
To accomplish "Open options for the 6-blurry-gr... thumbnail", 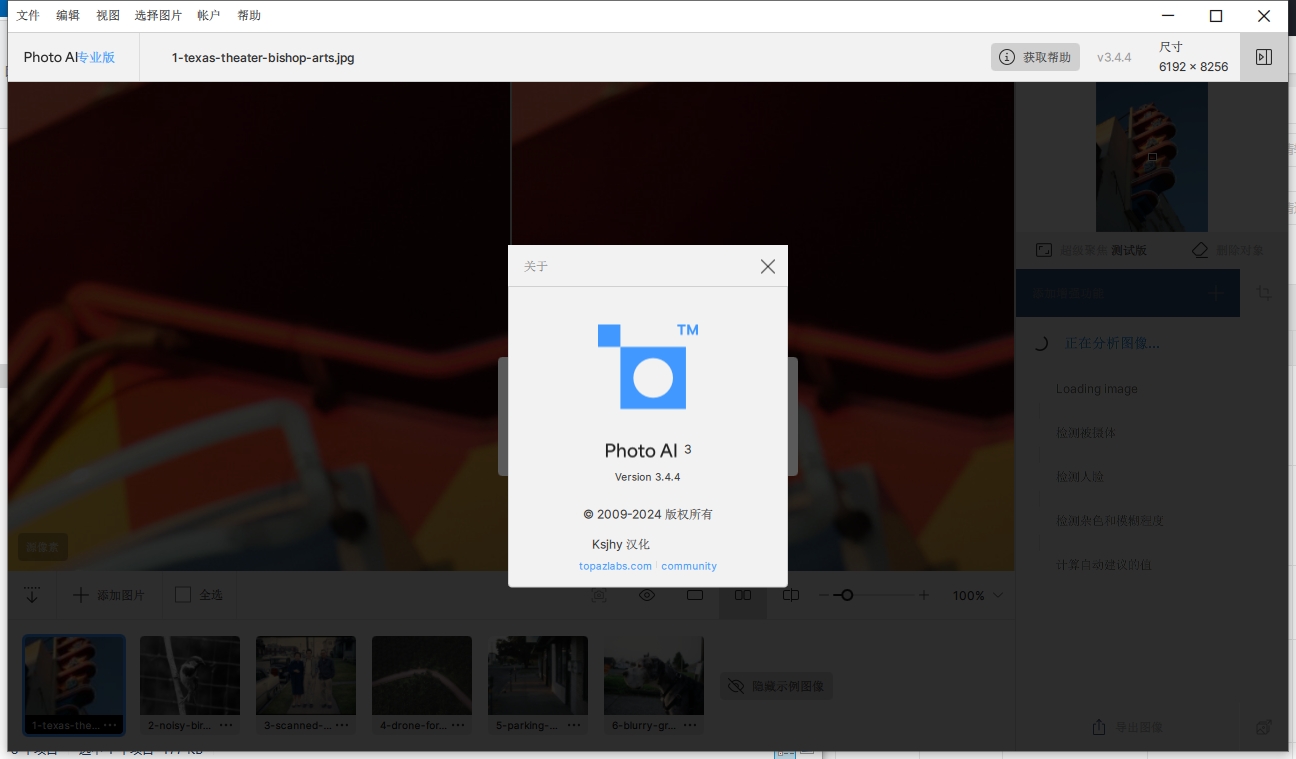I will (690, 725).
